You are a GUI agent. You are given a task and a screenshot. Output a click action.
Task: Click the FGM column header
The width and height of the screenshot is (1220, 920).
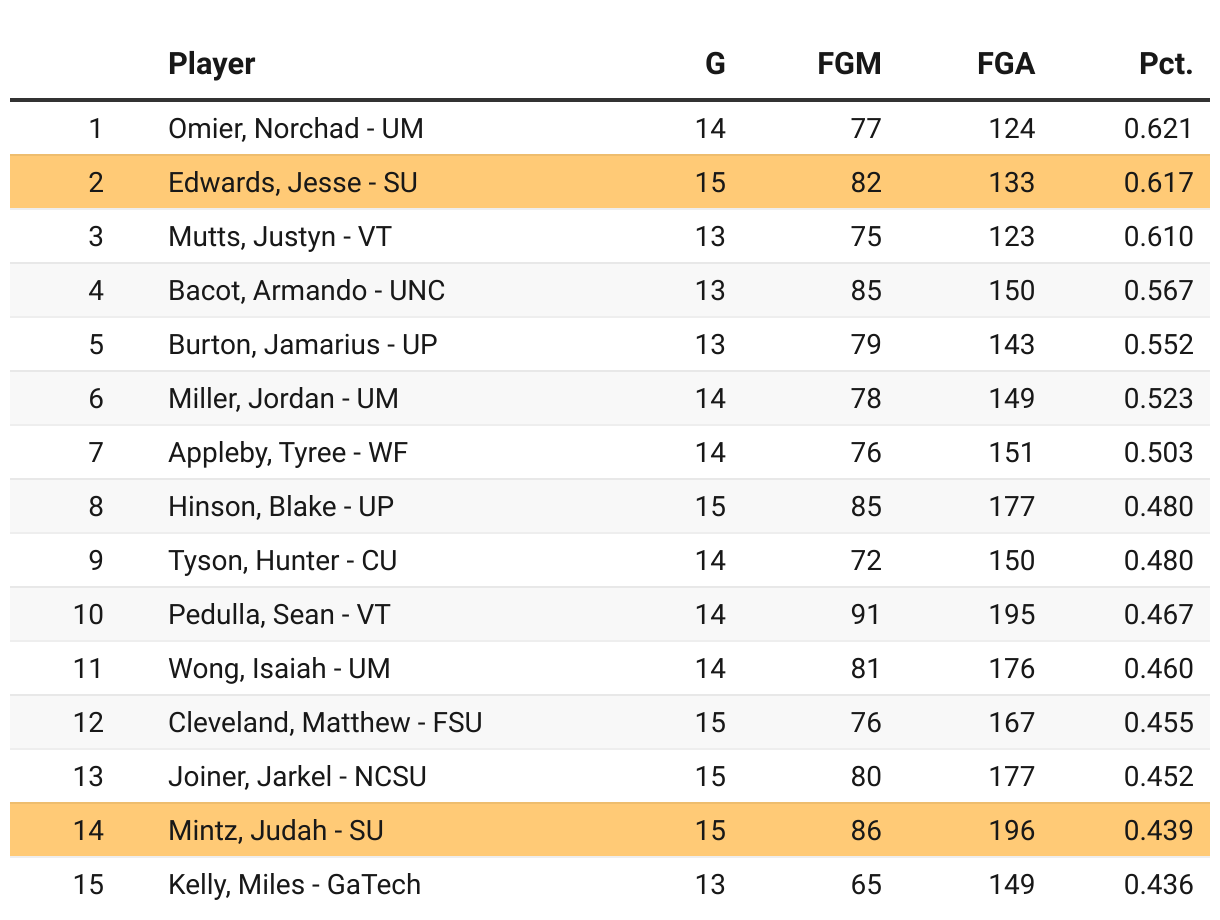click(x=849, y=65)
